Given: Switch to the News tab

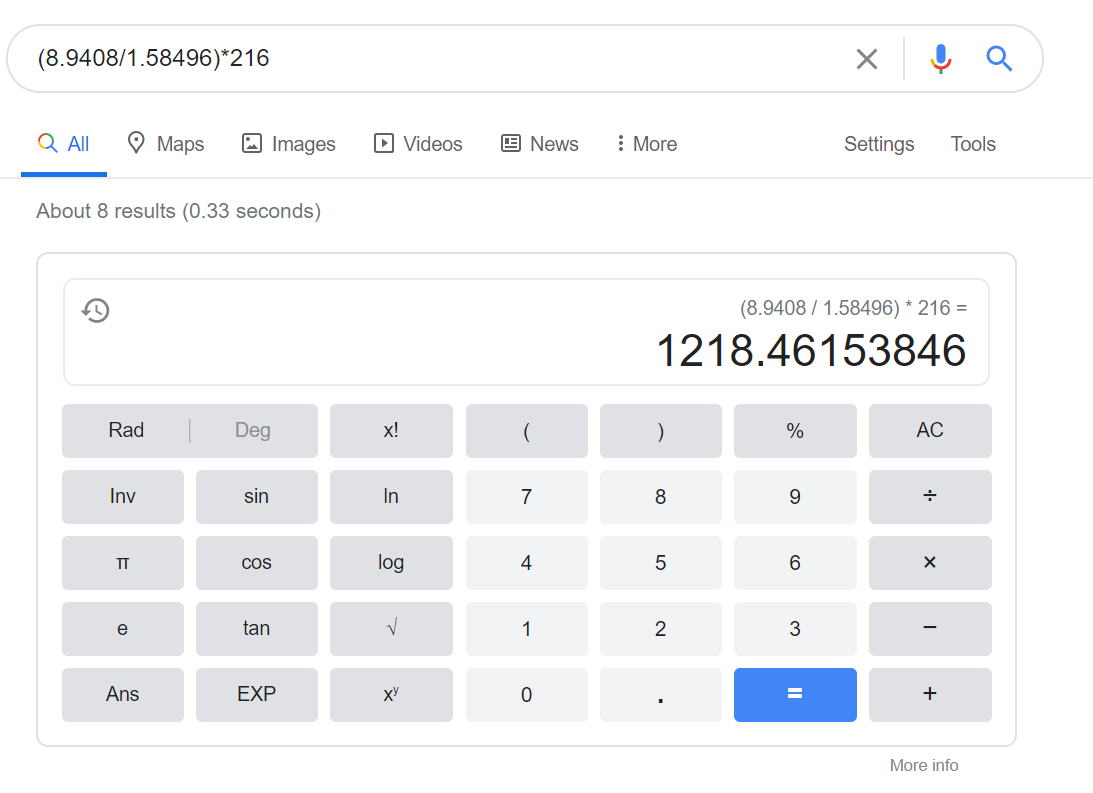Looking at the screenshot, I should (x=540, y=144).
